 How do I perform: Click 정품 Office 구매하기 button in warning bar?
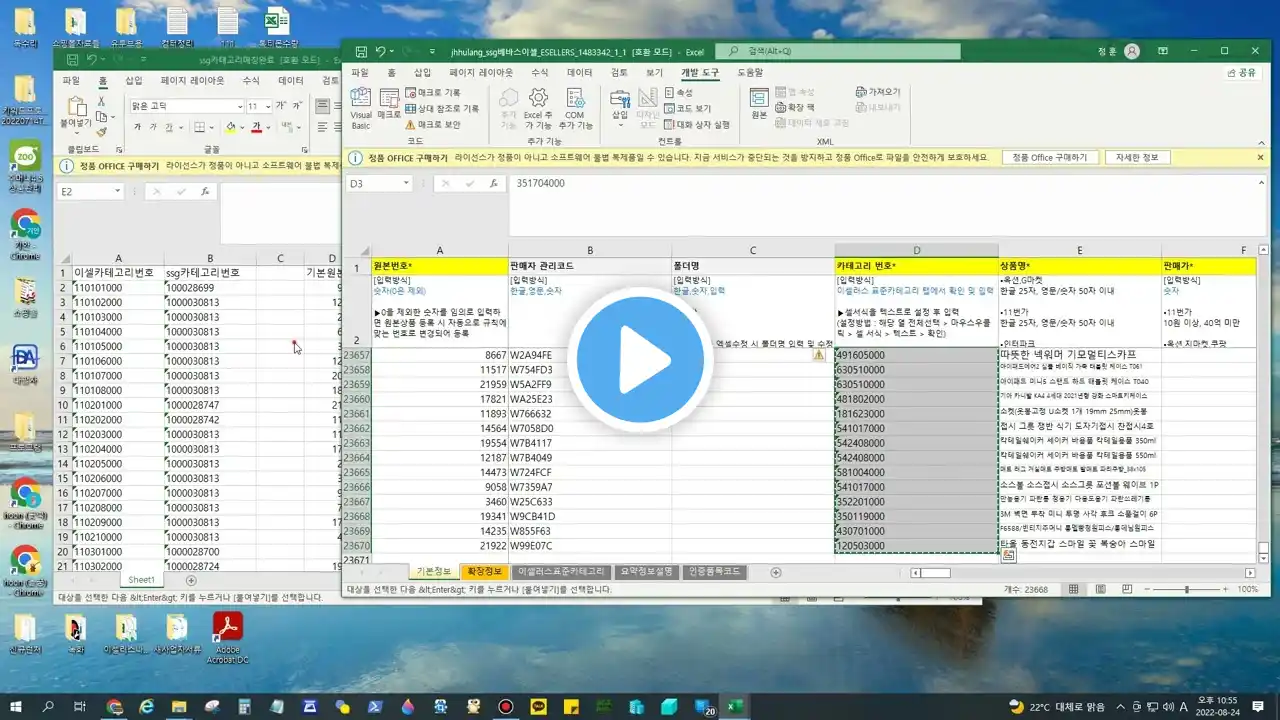[x=1049, y=157]
